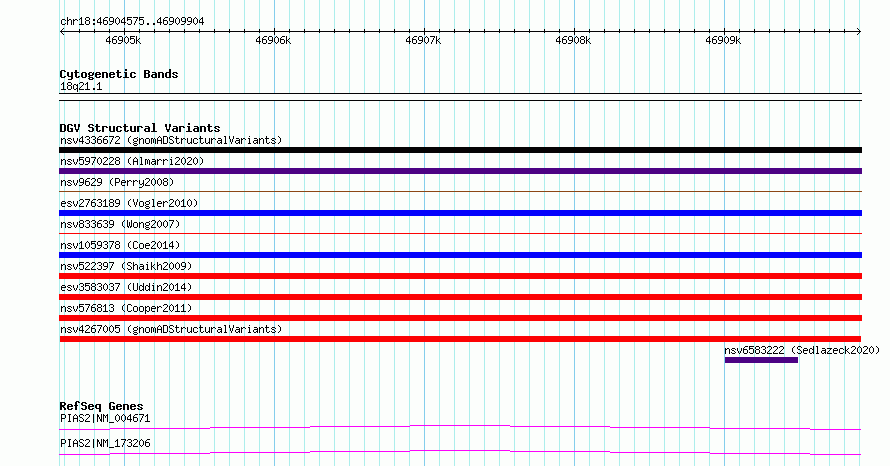890x466 pixels.
Task: Click the 46908k ruler label
Action: pyautogui.click(x=573, y=40)
